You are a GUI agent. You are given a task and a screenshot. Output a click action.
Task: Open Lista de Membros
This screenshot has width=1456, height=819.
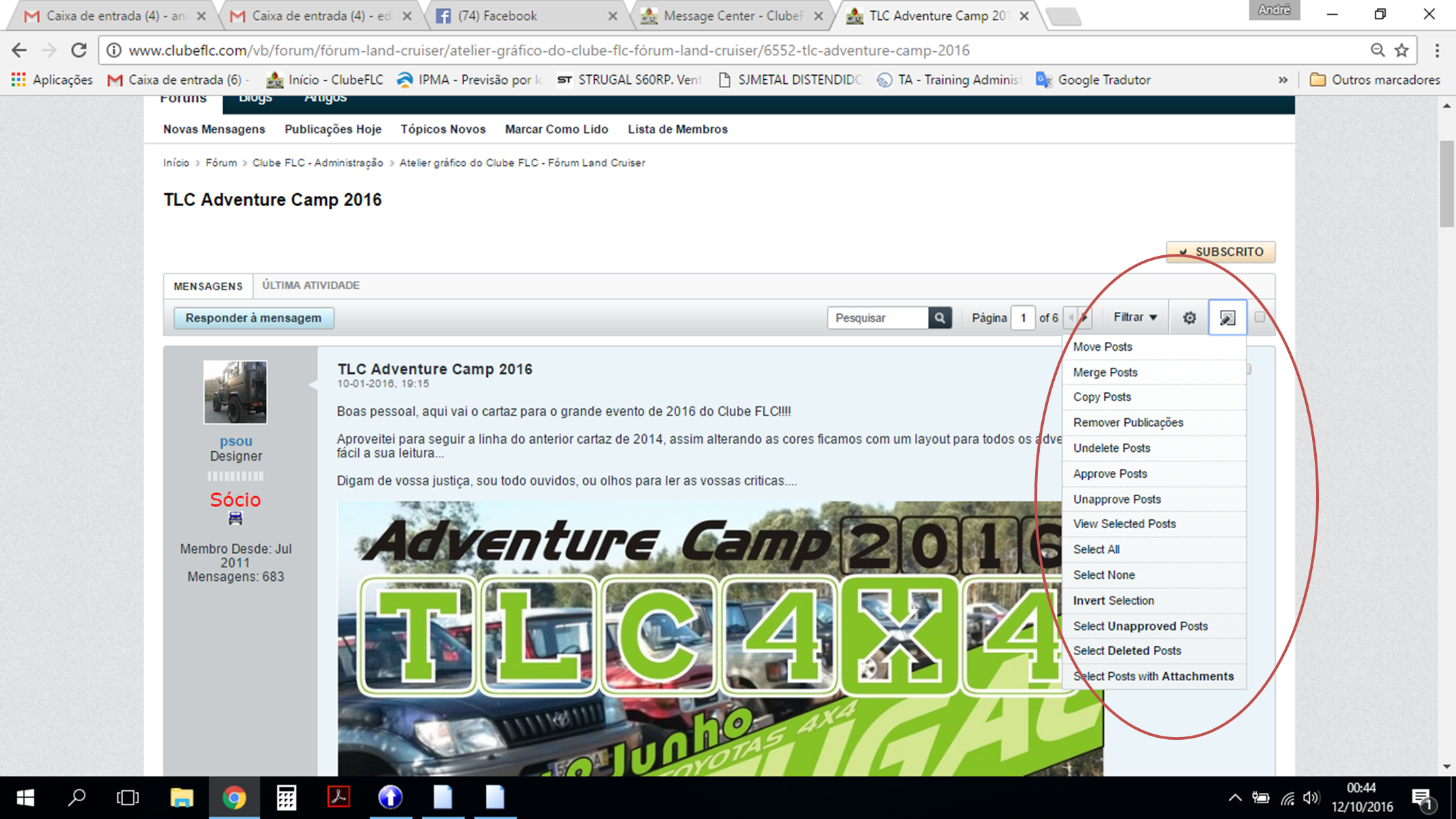point(678,129)
